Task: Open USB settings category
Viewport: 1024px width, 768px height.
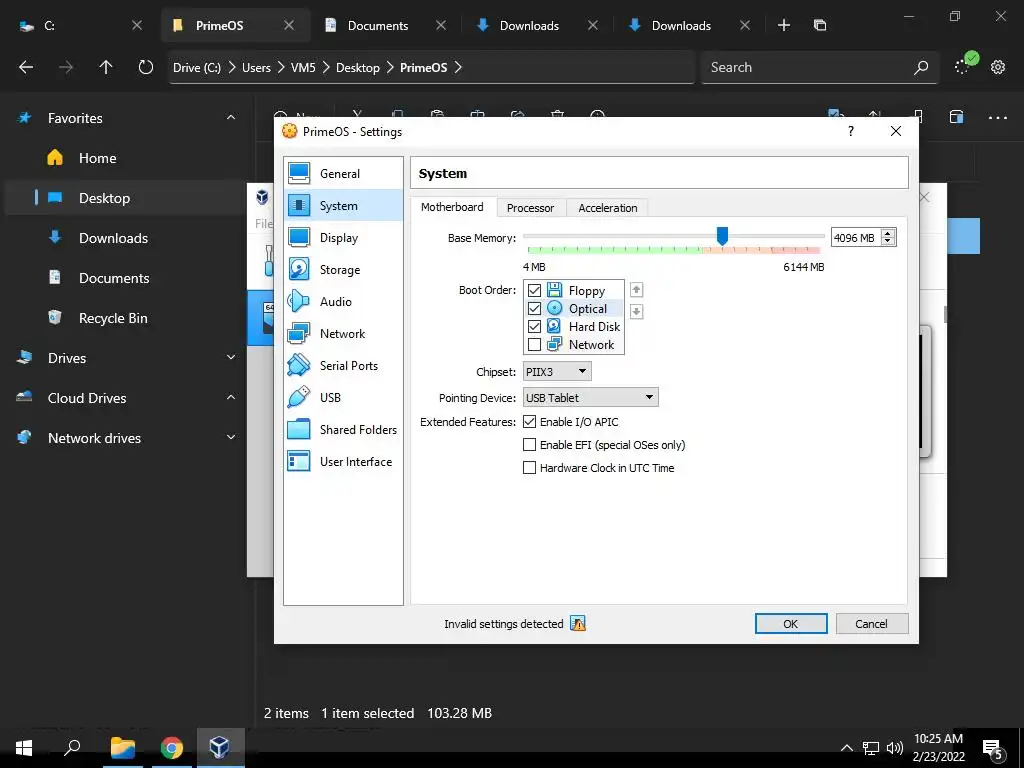Action: [343, 398]
